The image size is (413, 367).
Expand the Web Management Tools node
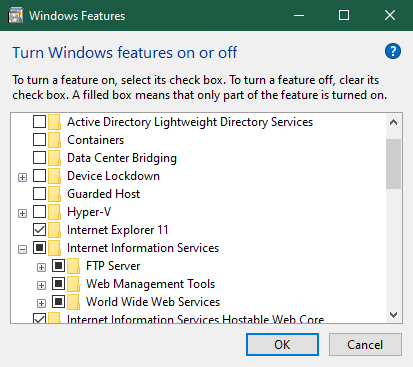click(x=41, y=285)
